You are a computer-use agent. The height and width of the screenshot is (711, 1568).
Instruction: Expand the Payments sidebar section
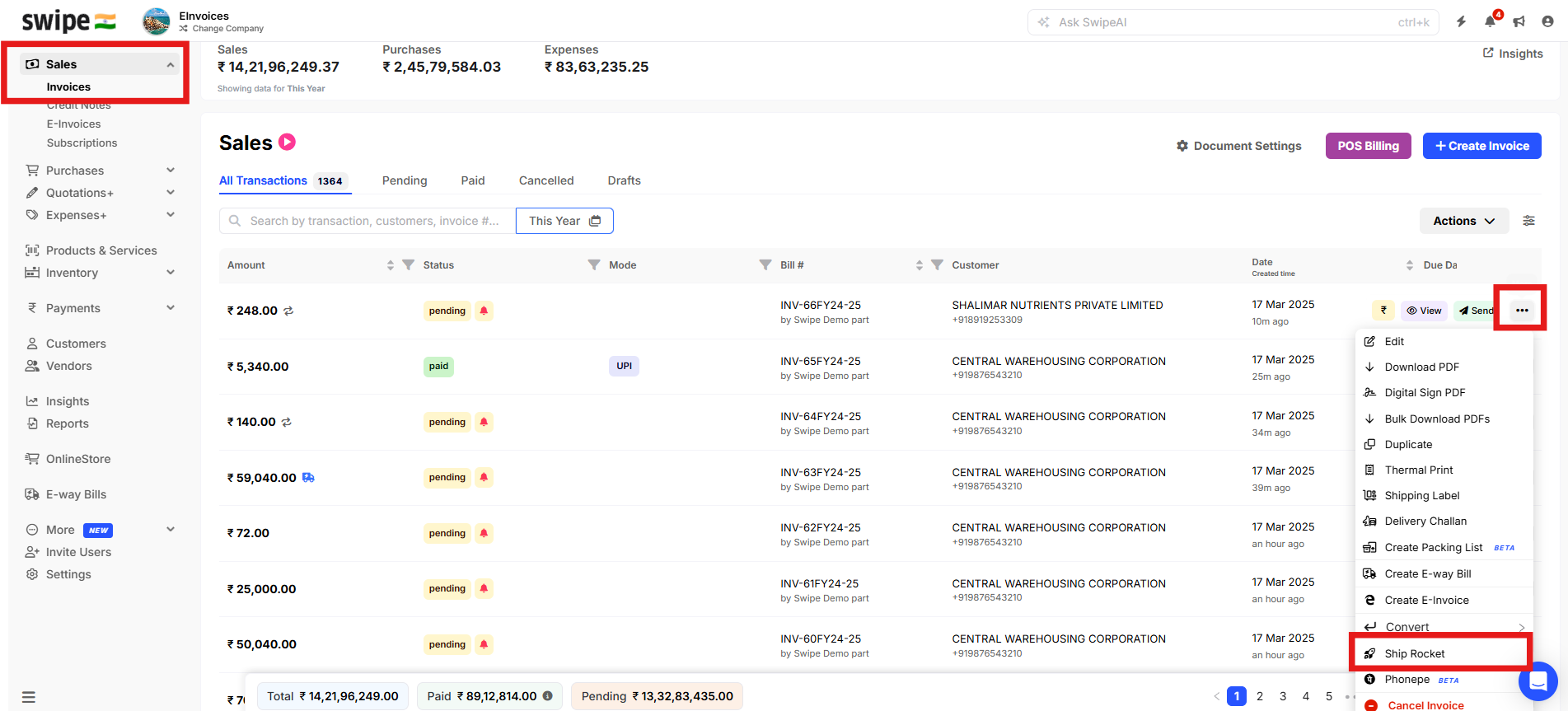171,308
